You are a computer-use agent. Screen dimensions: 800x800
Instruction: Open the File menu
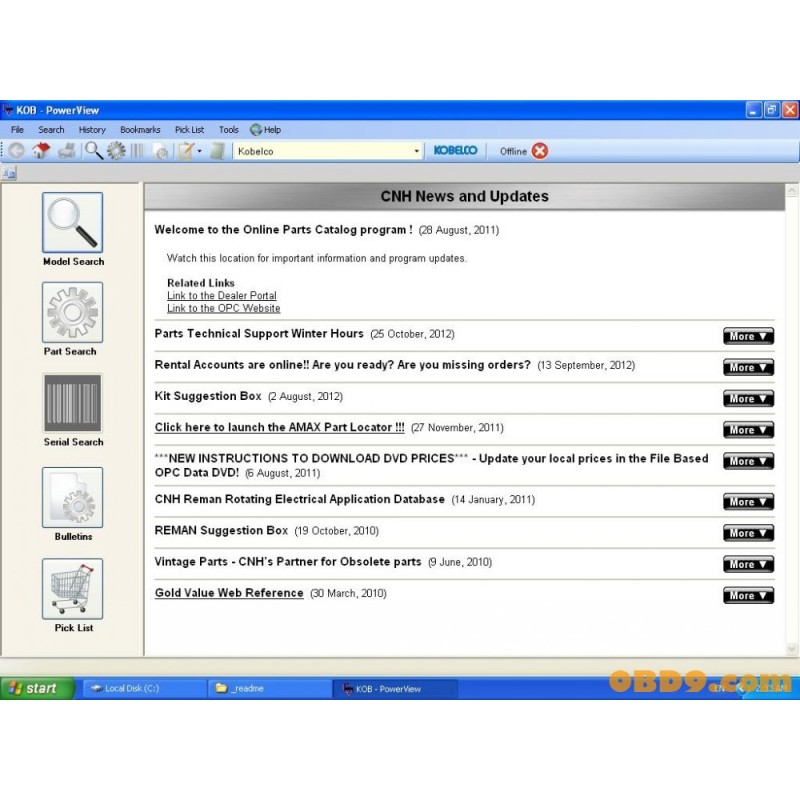[17, 130]
